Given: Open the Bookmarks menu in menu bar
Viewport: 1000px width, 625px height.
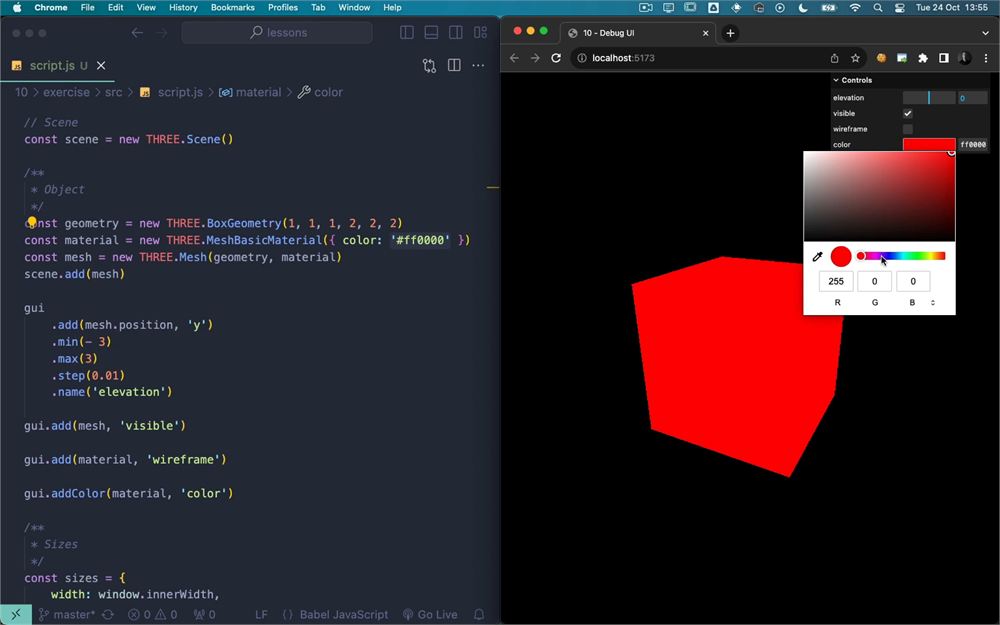Looking at the screenshot, I should 233,8.
